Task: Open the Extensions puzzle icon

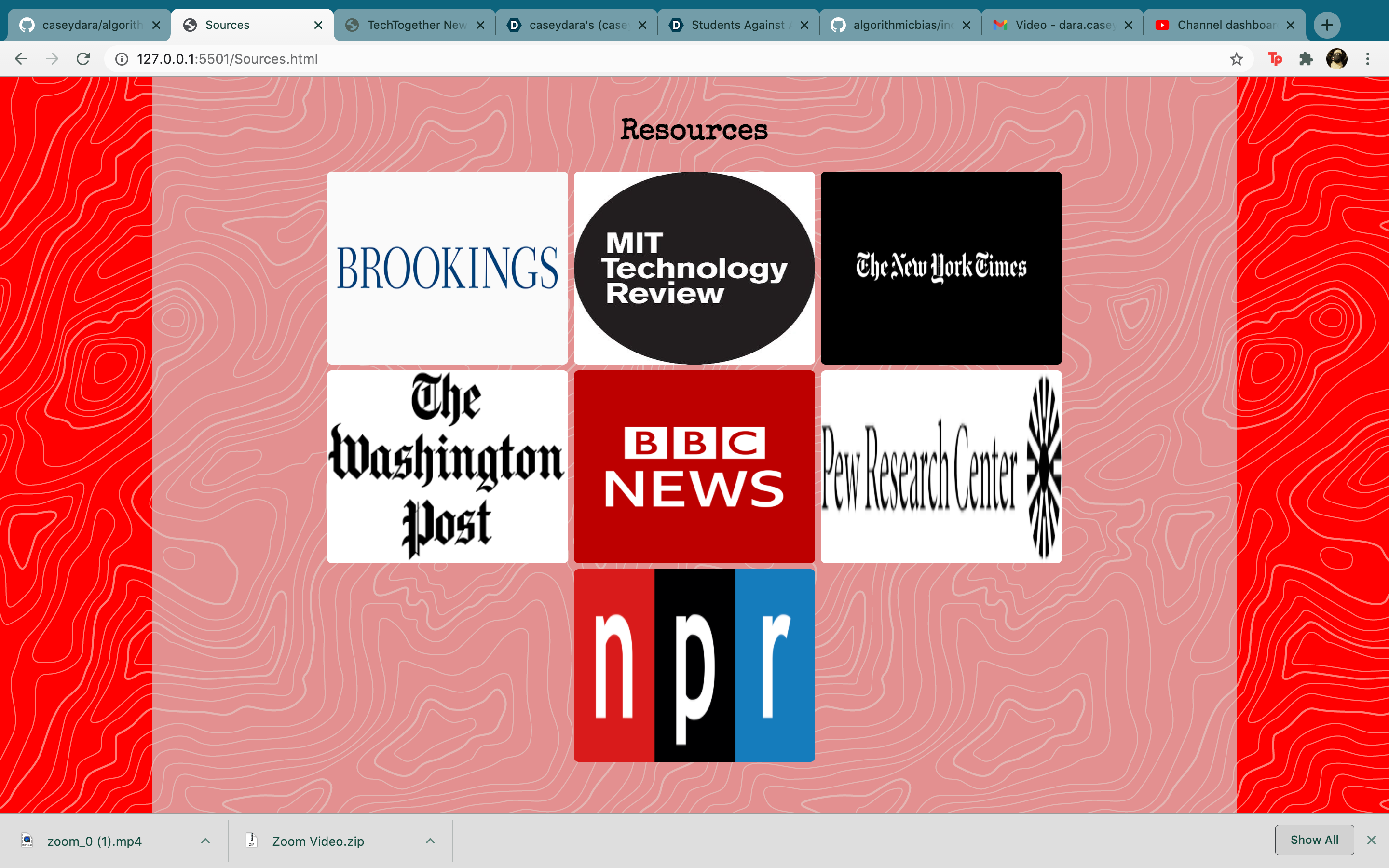Action: pyautogui.click(x=1306, y=58)
